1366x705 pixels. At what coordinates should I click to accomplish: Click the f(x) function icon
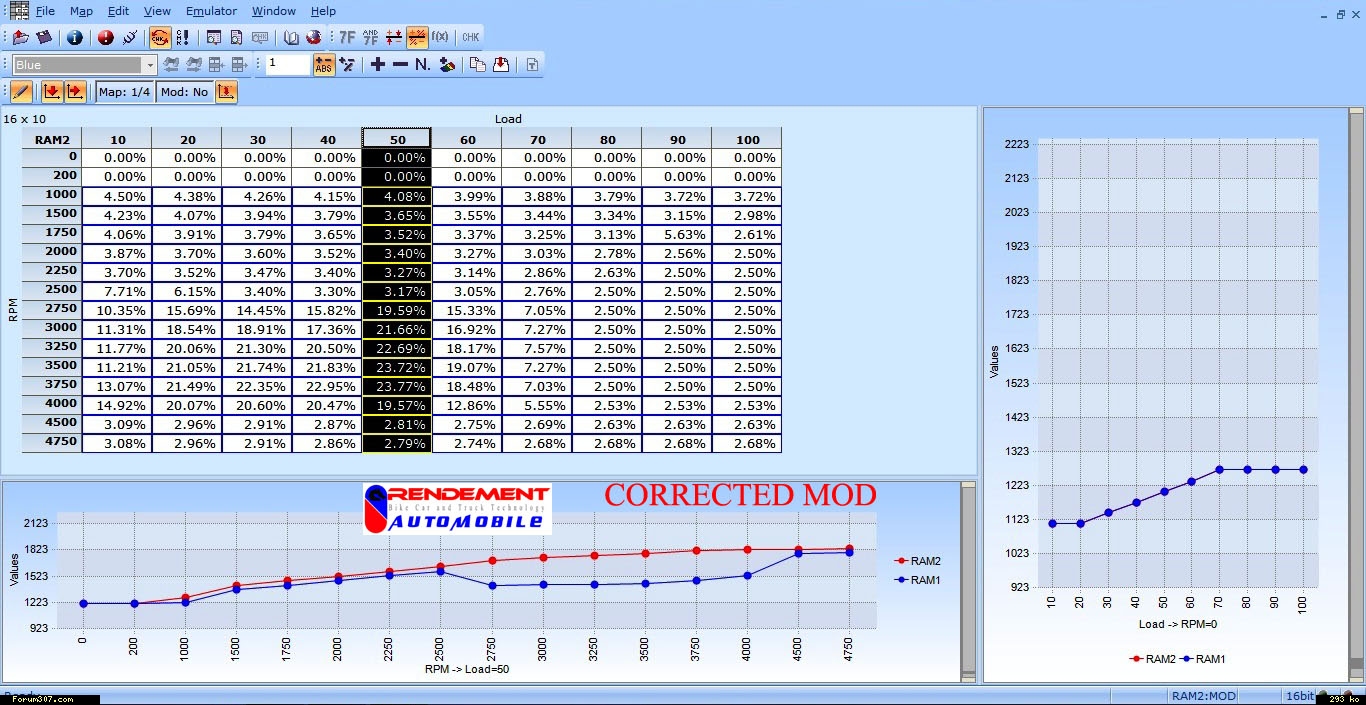click(x=440, y=38)
